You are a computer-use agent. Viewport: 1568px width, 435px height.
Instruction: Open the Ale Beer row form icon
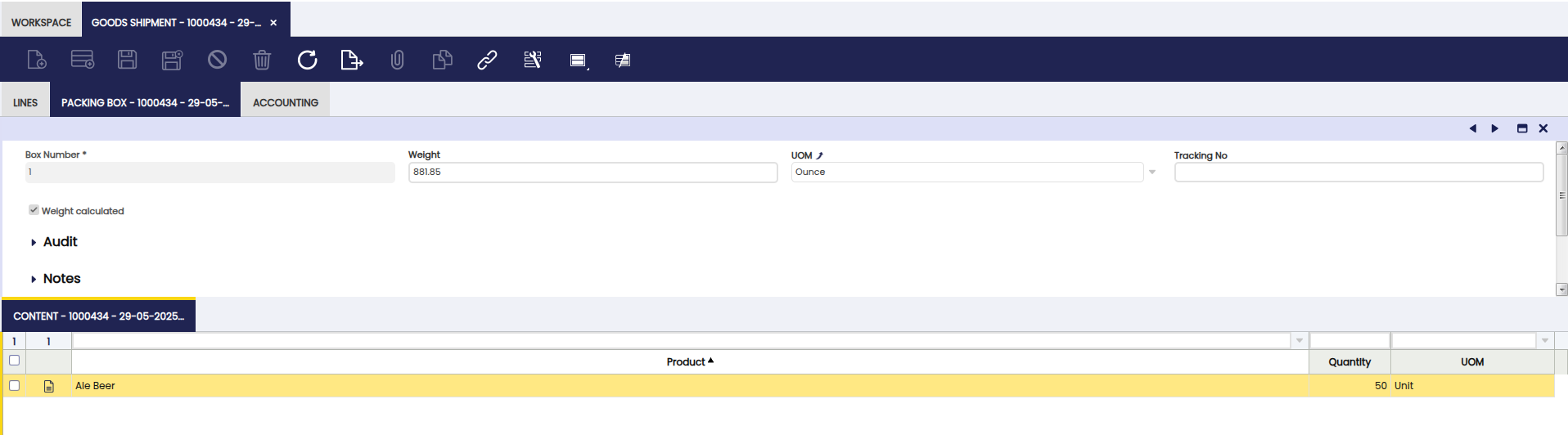49,386
